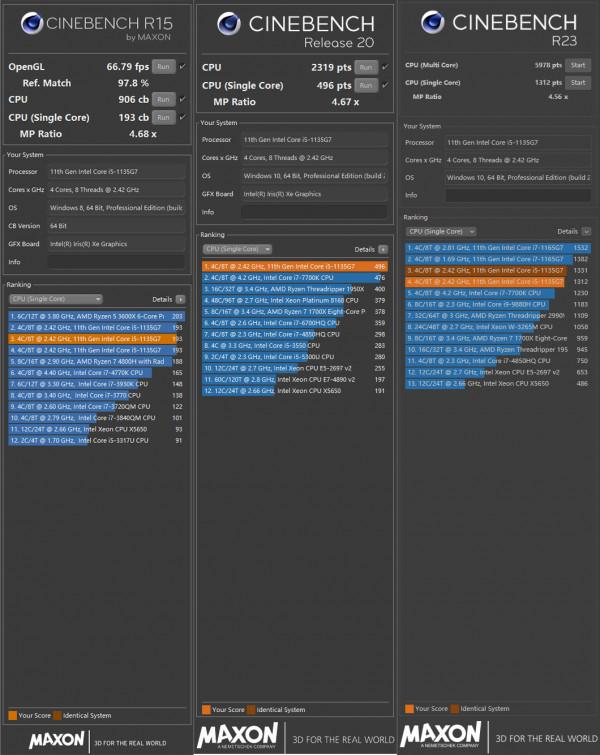
Task: Select the AMD Ryzen 7 4800H row in R15
Action: (x=96, y=361)
